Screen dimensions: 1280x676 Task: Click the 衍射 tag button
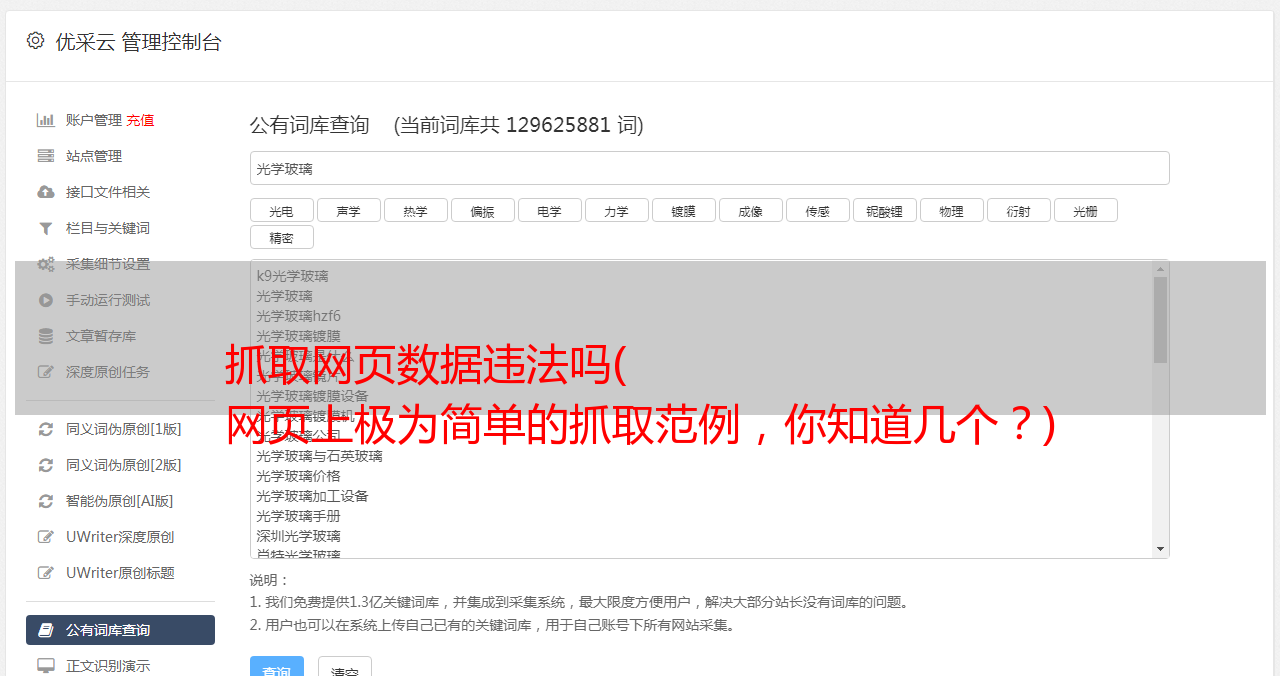pyautogui.click(x=1019, y=210)
